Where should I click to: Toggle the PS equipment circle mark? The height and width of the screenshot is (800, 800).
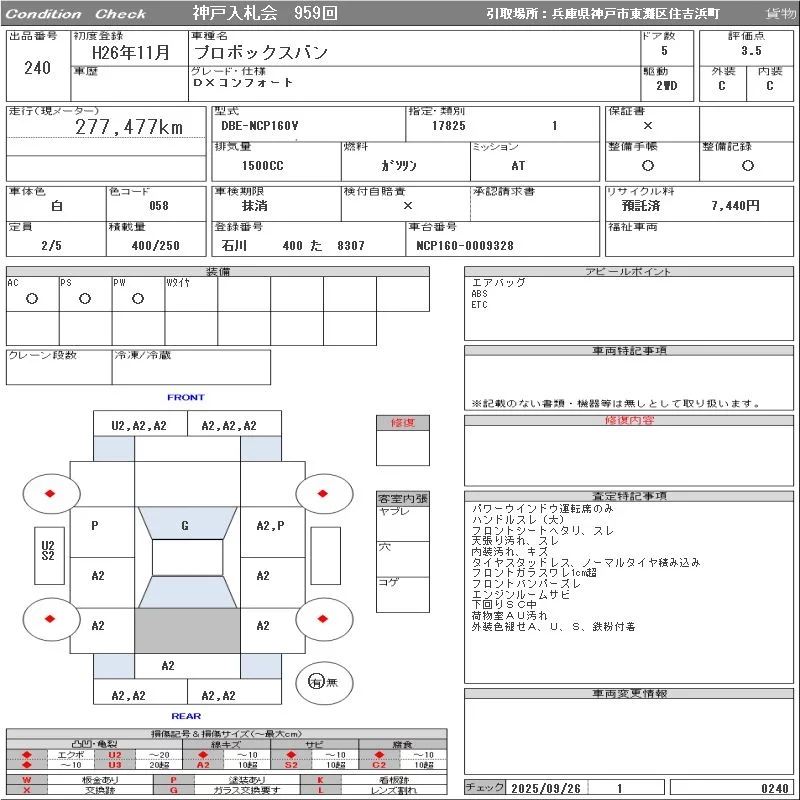(85, 298)
